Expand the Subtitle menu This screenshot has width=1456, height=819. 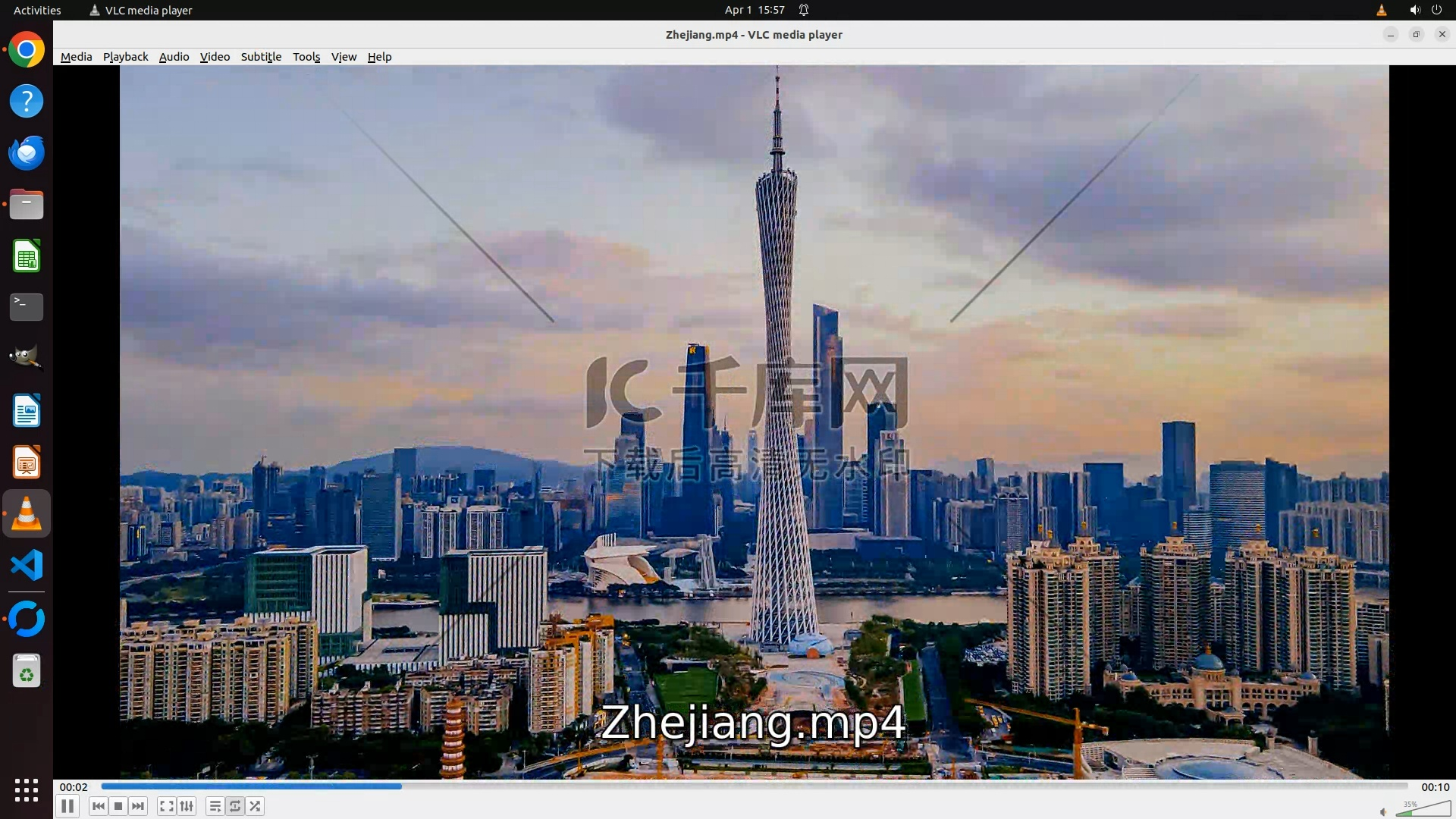[261, 57]
